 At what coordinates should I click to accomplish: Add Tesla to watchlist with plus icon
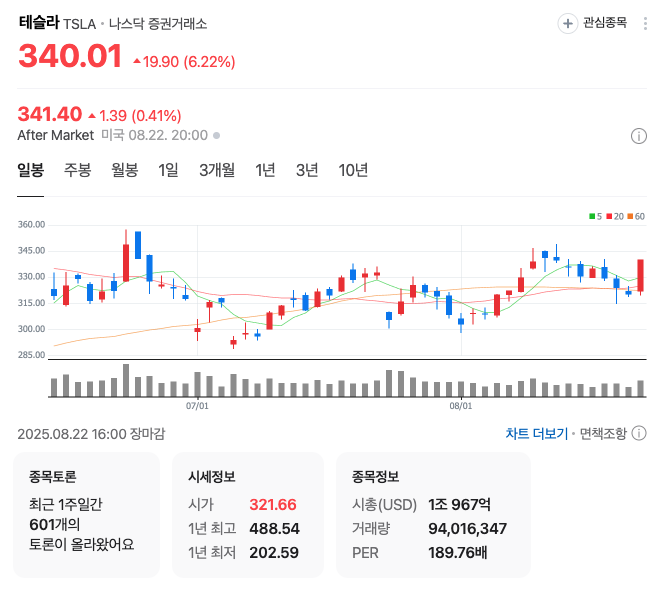[x=567, y=23]
